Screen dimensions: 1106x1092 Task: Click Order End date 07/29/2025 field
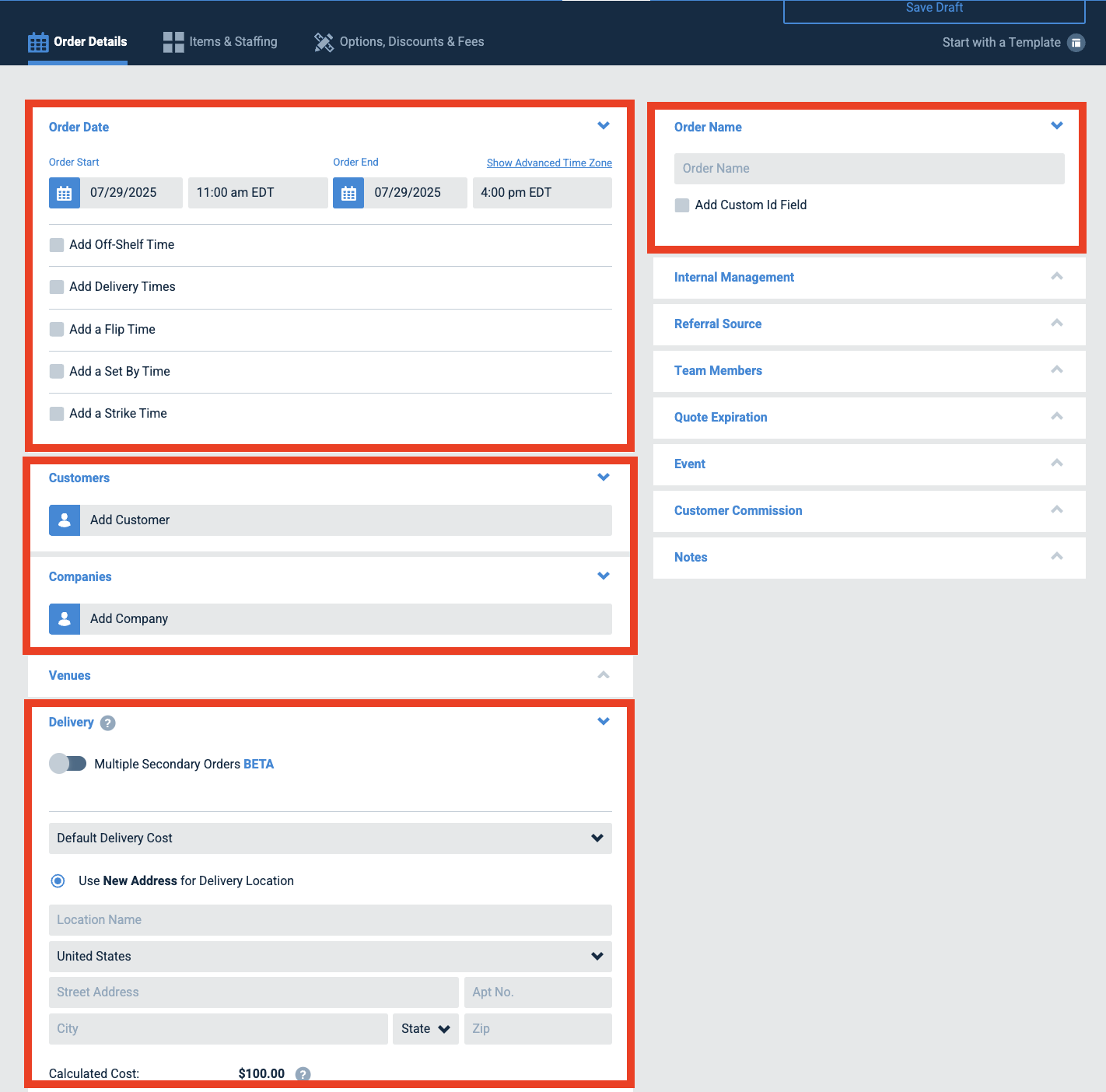pyautogui.click(x=416, y=193)
